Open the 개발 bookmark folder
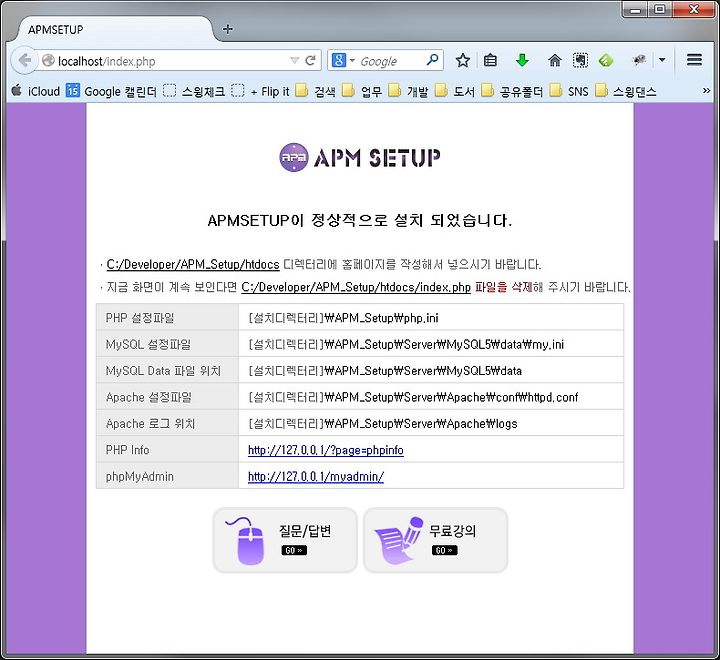The width and height of the screenshot is (720, 660). point(408,91)
